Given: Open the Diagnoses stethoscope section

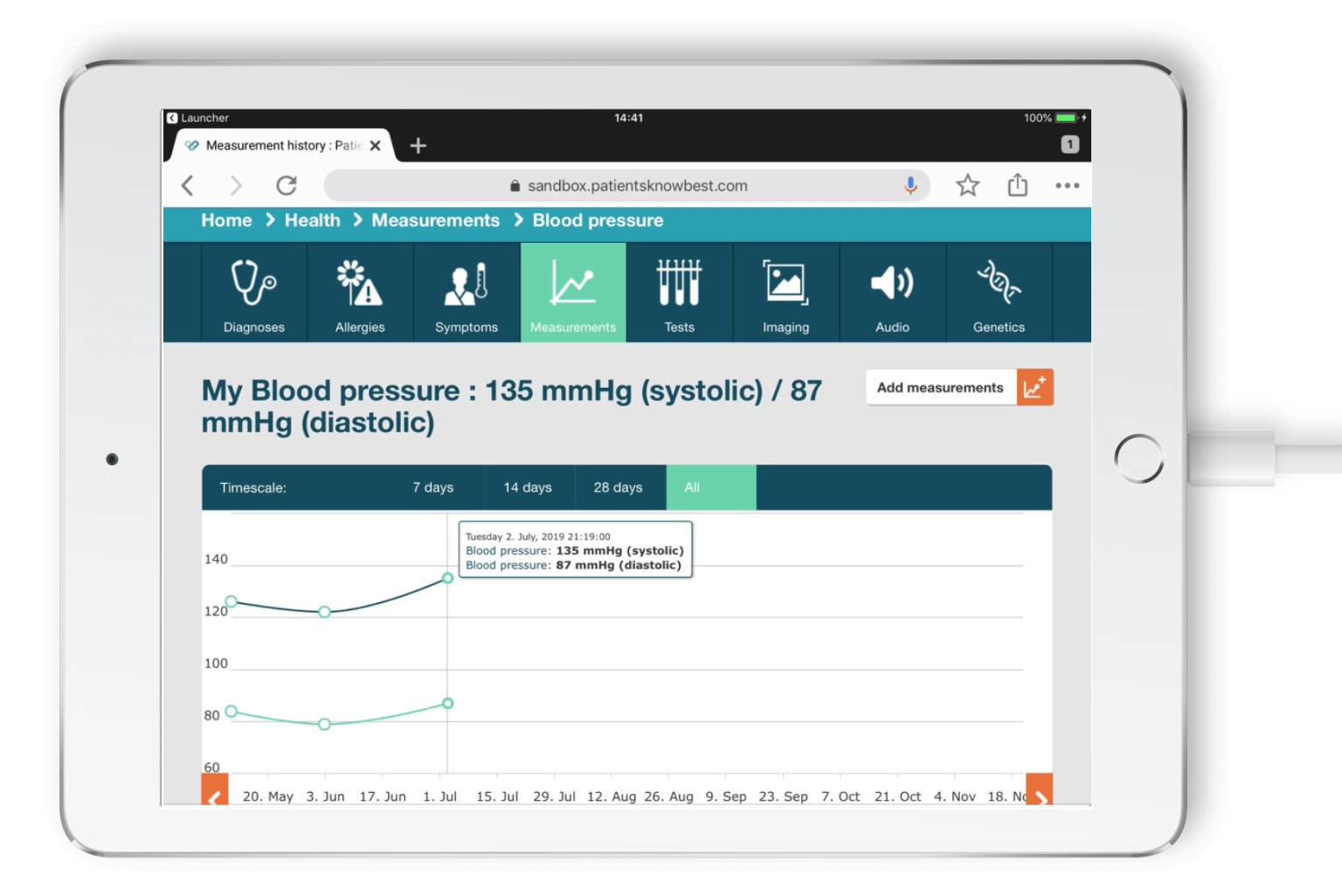Looking at the screenshot, I should coord(253,293).
